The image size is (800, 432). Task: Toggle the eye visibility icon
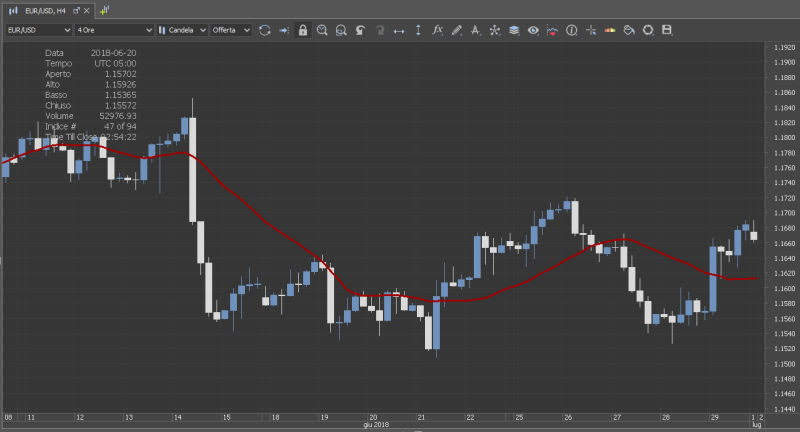[x=533, y=30]
